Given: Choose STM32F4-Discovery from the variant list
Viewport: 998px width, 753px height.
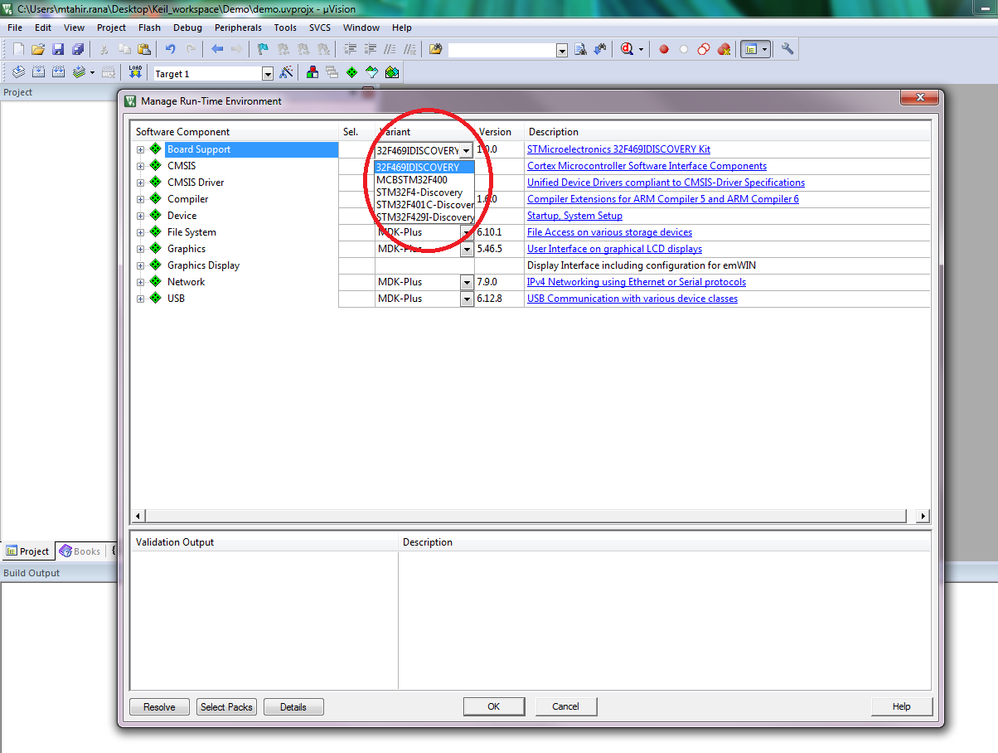Looking at the screenshot, I should click(x=425, y=192).
